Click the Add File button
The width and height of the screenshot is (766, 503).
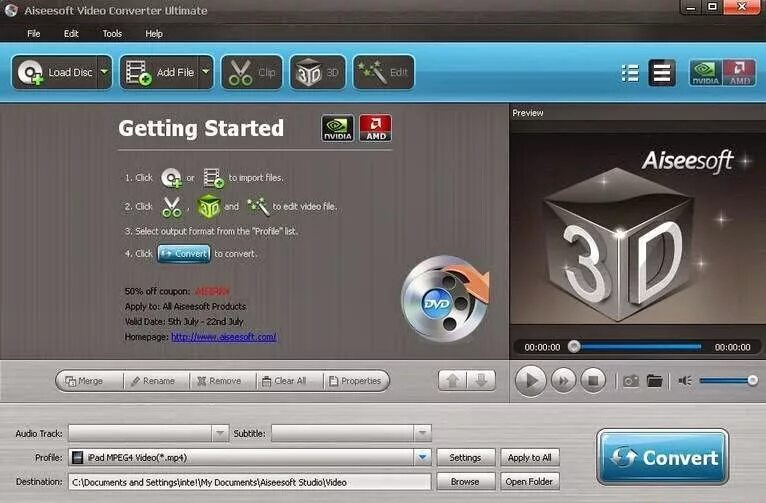click(160, 72)
